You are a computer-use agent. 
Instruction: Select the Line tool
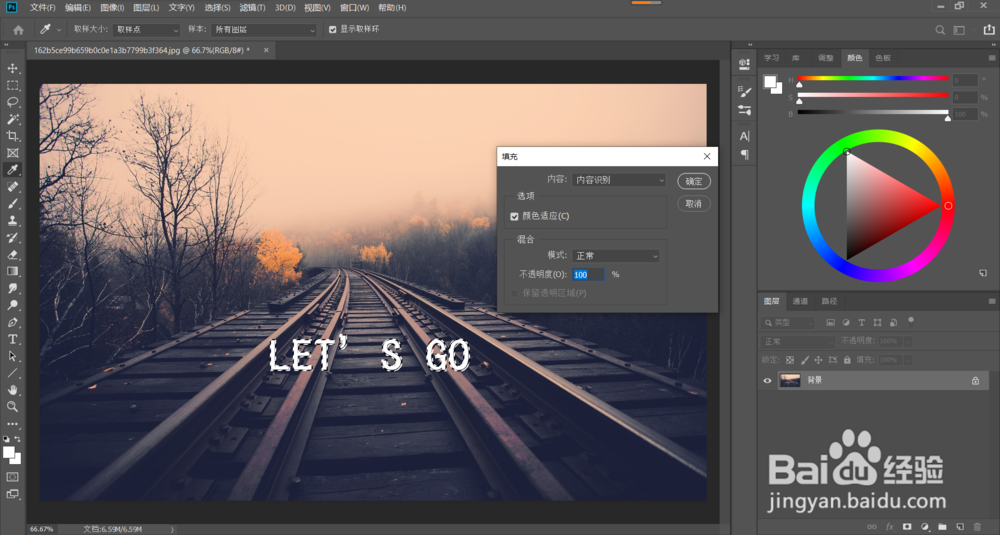(12, 373)
